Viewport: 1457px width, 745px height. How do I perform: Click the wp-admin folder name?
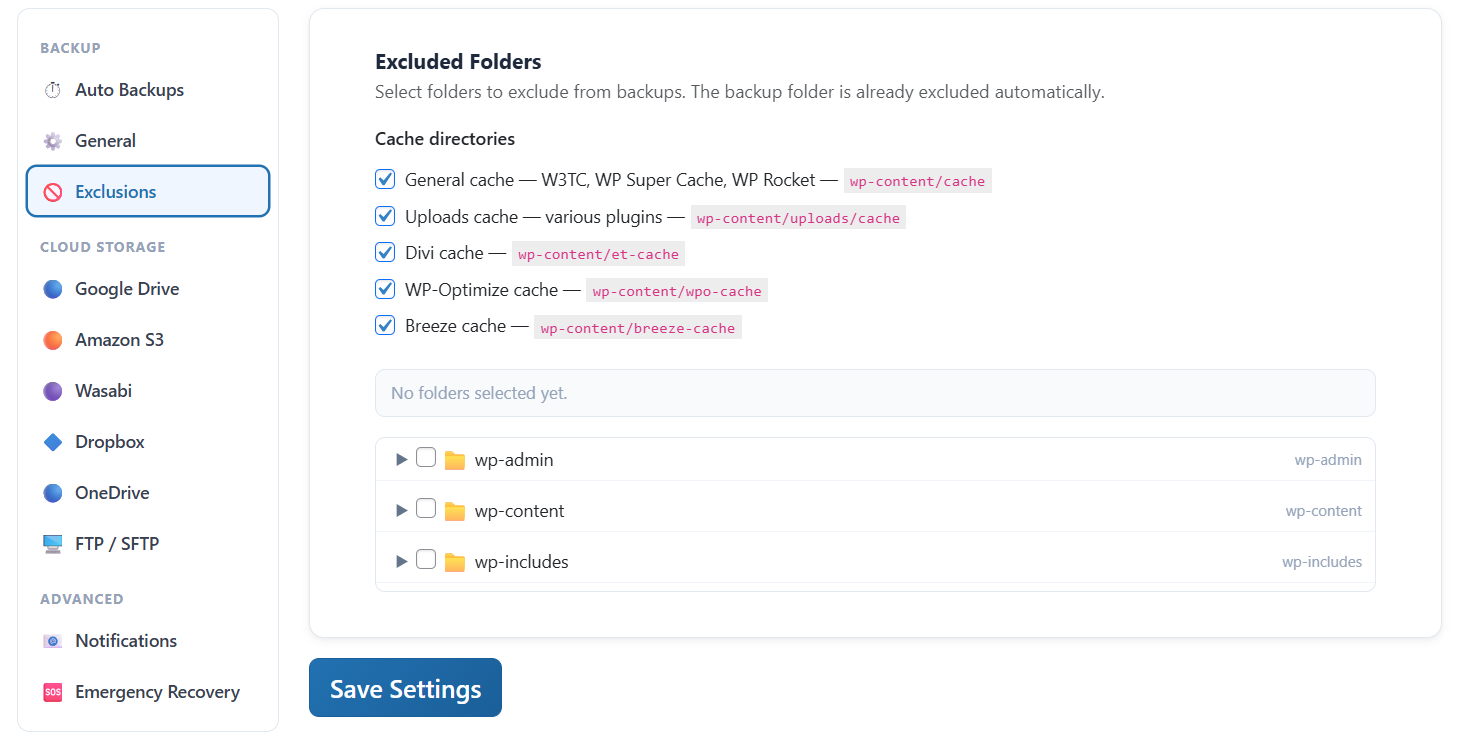point(514,460)
